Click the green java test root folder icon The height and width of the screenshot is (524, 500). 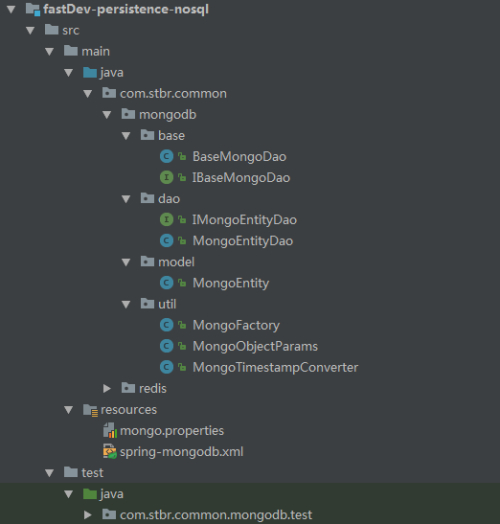pyautogui.click(x=90, y=494)
